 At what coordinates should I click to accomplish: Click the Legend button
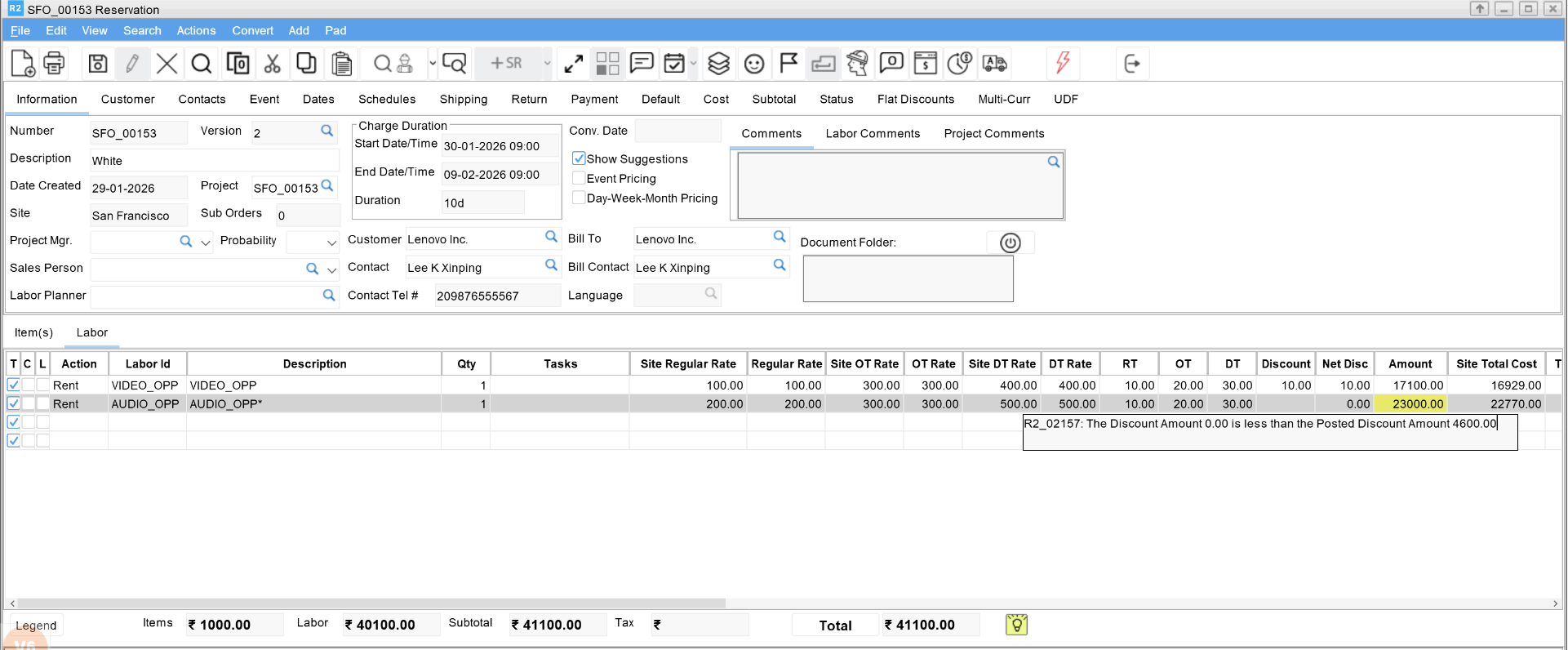point(36,626)
